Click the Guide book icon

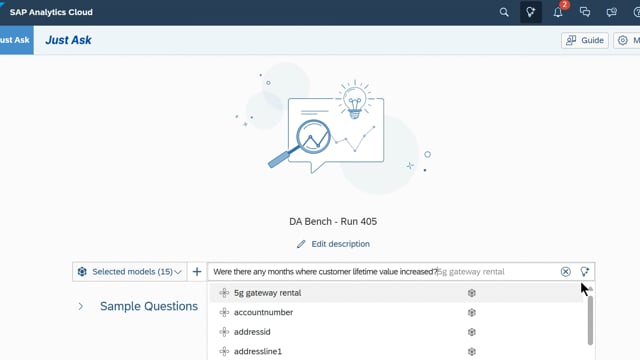(x=571, y=40)
